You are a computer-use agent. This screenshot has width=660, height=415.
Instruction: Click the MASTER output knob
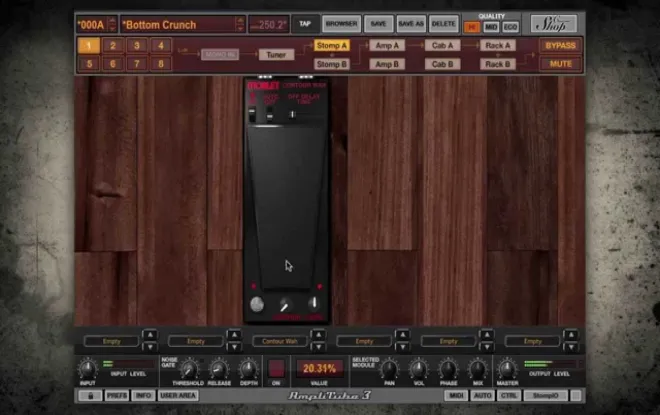point(507,369)
